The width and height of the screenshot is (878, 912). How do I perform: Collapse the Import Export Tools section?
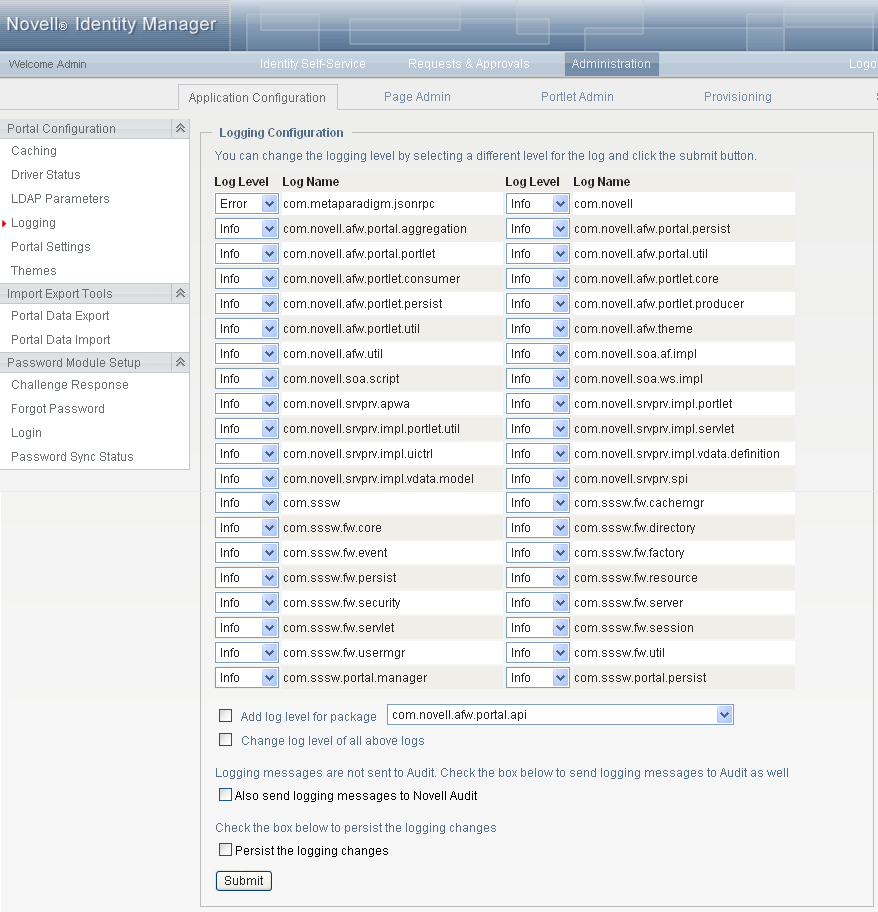[x=180, y=293]
